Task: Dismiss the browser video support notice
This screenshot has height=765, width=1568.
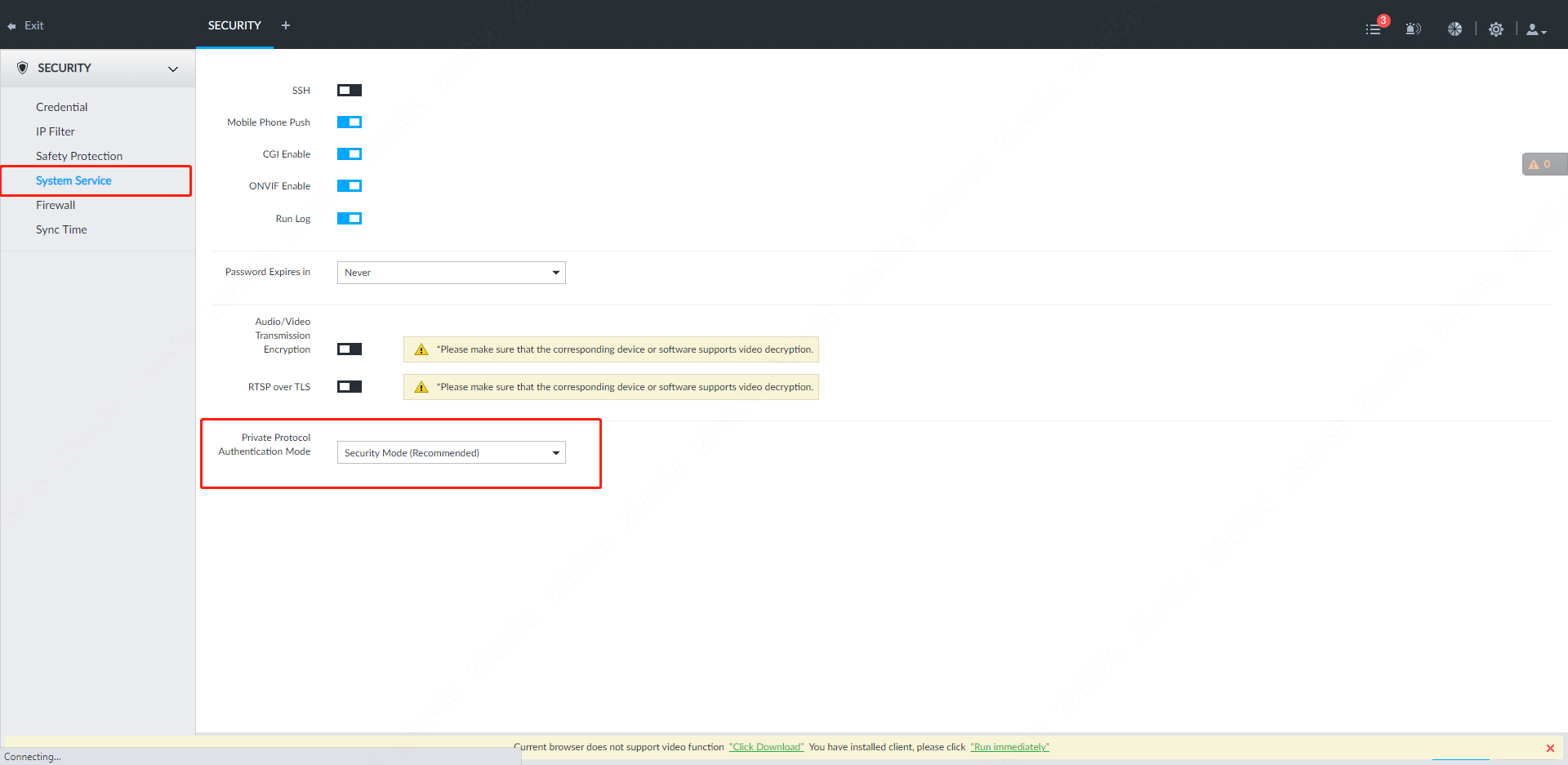Action: [x=1549, y=747]
